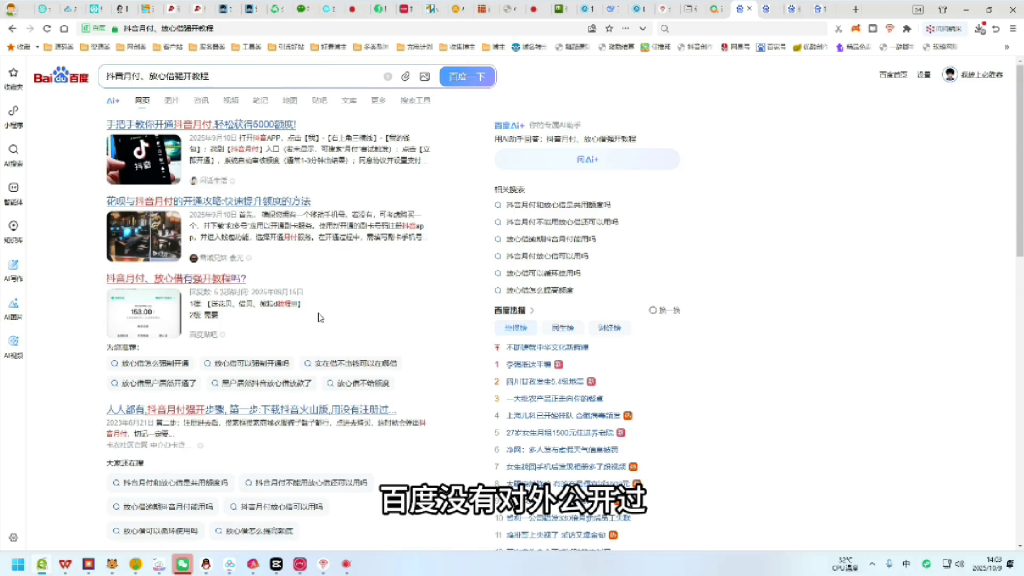Image resolution: width=1024 pixels, height=576 pixels.
Task: Open Baidu image search via camera icon
Action: [425, 76]
